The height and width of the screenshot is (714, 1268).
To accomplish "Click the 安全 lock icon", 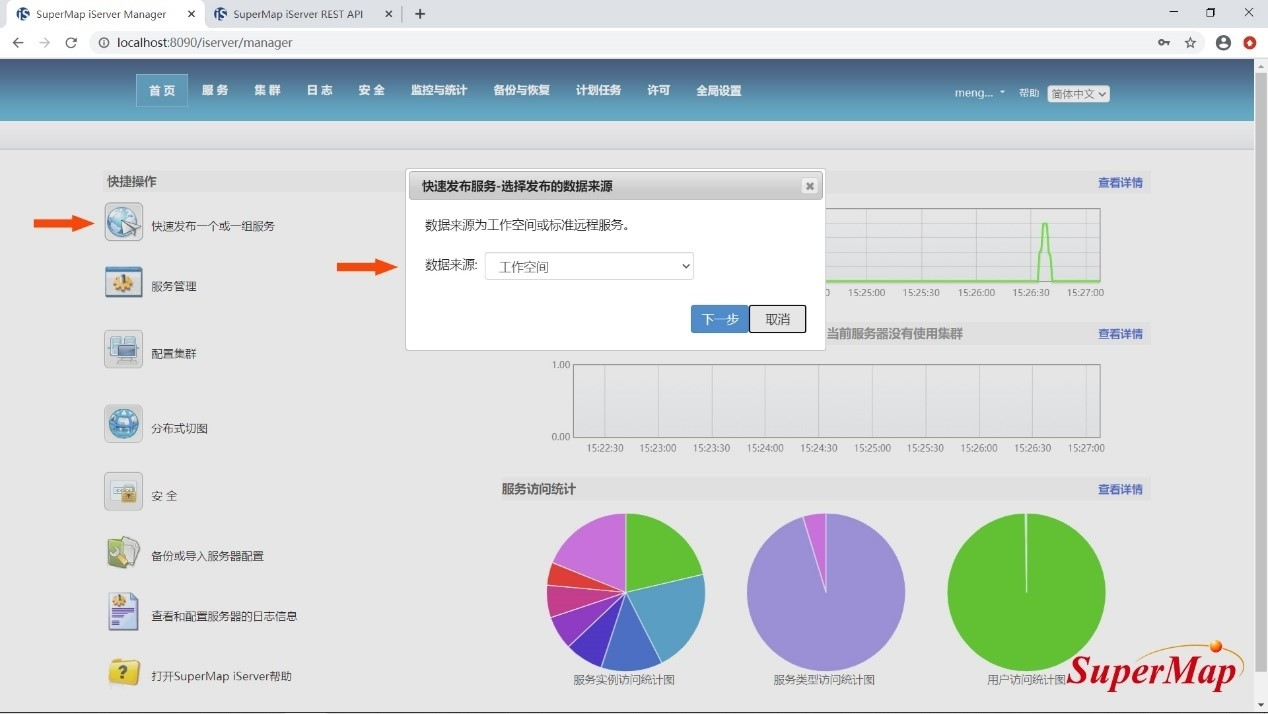I will [124, 492].
